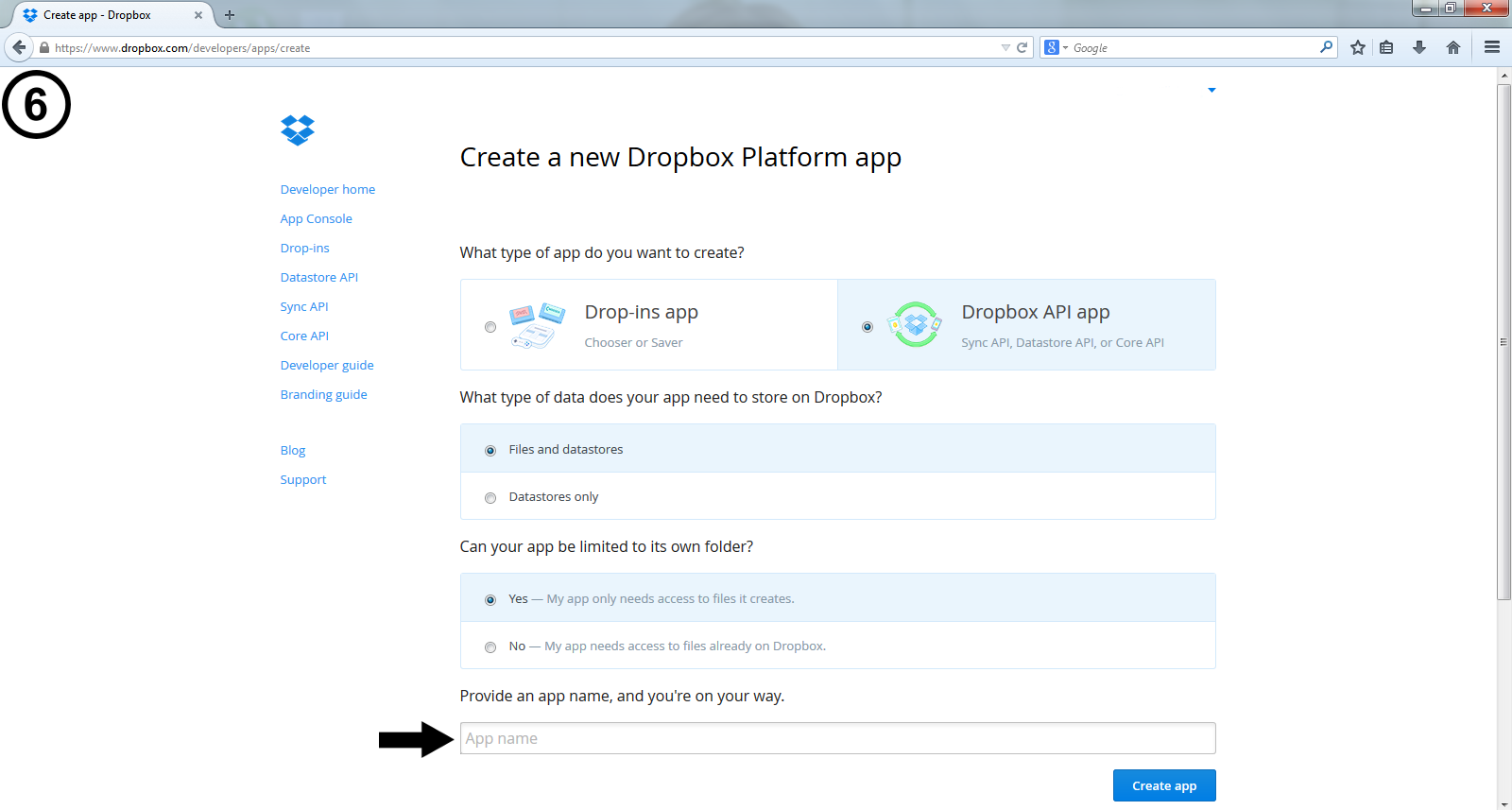
Task: Open the Firefox hamburger menu
Action: pos(1492,47)
